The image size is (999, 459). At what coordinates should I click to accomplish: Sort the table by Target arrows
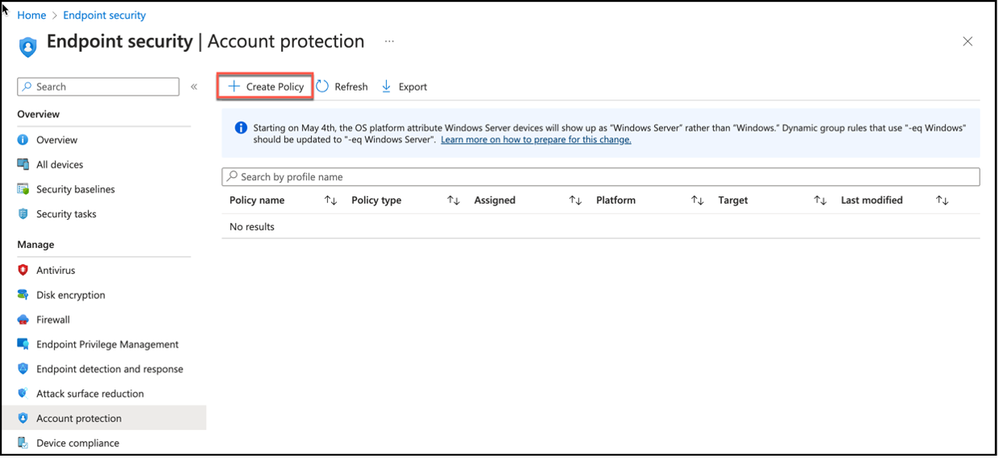point(820,200)
